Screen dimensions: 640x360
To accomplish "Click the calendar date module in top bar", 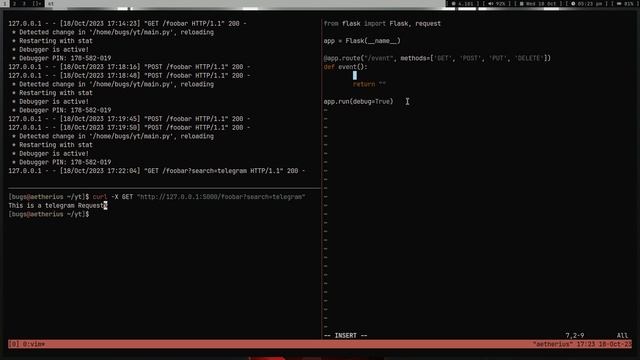I will pyautogui.click(x=538, y=4).
